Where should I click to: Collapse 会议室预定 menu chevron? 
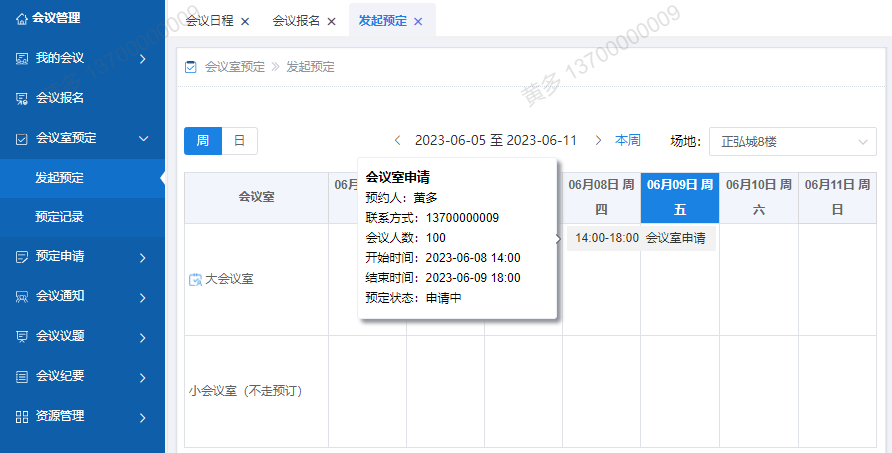point(143,138)
